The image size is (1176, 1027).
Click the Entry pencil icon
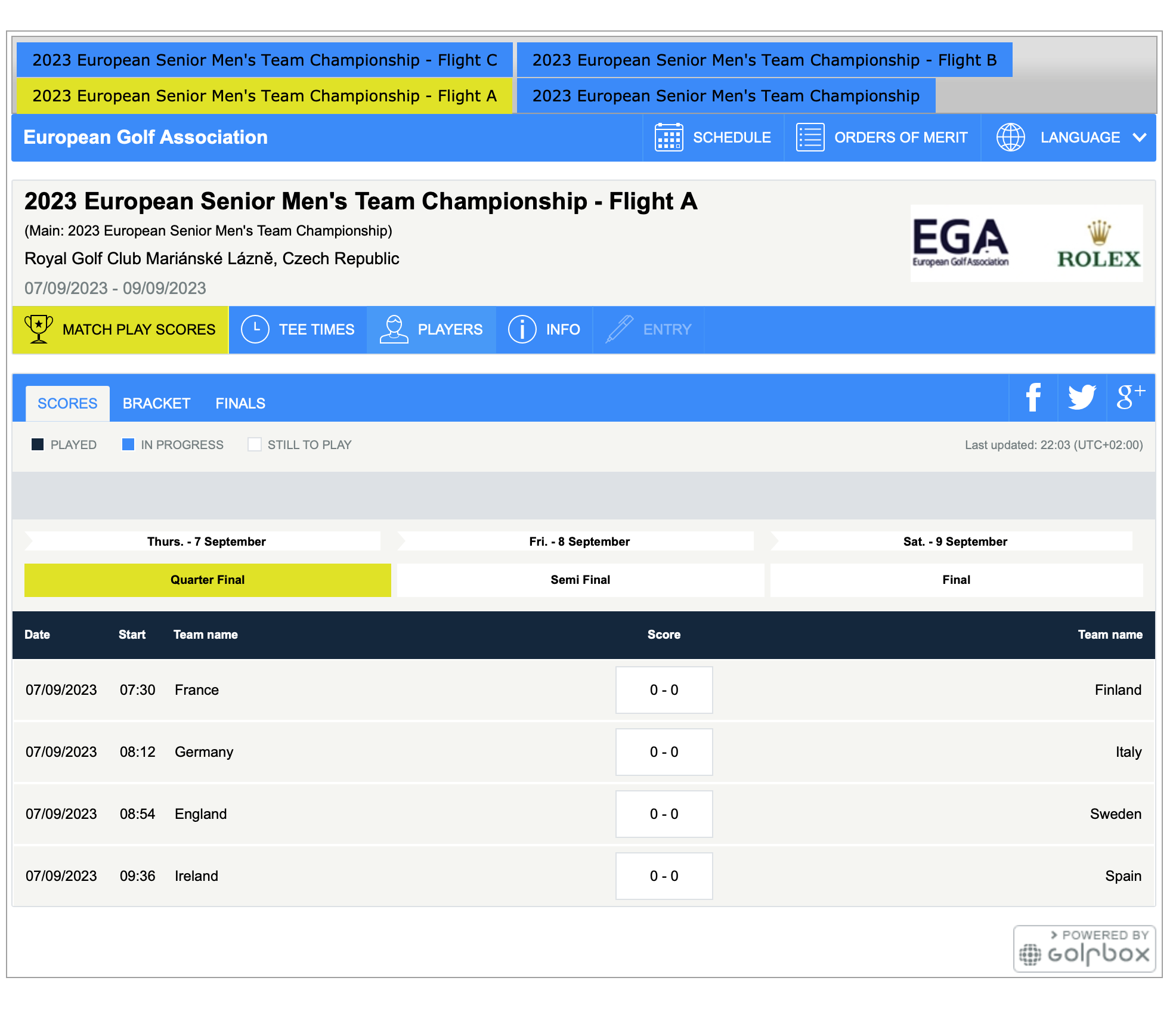pos(620,329)
